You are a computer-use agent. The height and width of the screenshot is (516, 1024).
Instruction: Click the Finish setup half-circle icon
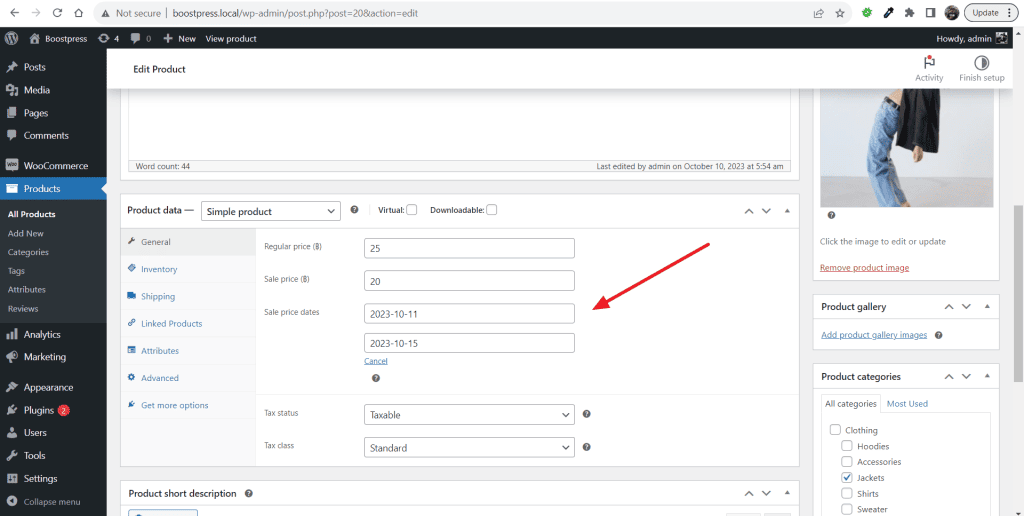981,63
